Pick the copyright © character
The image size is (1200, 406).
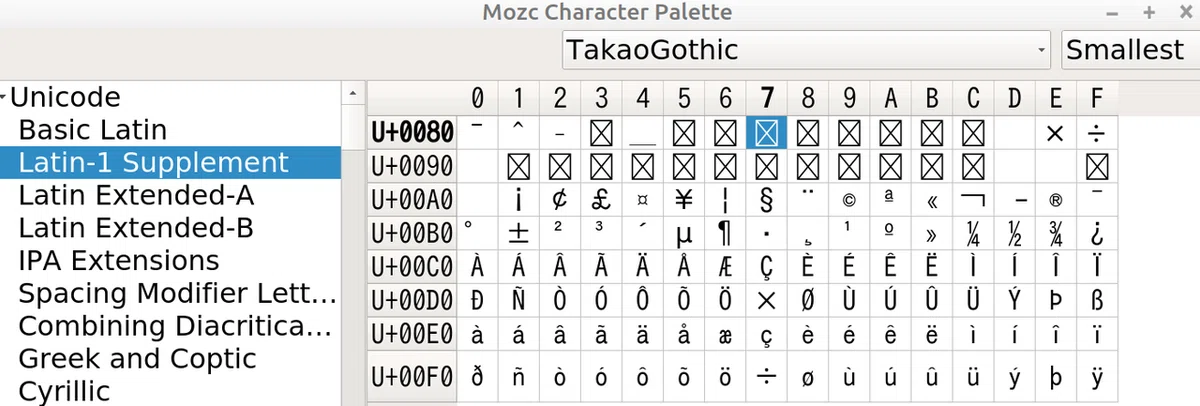(850, 199)
